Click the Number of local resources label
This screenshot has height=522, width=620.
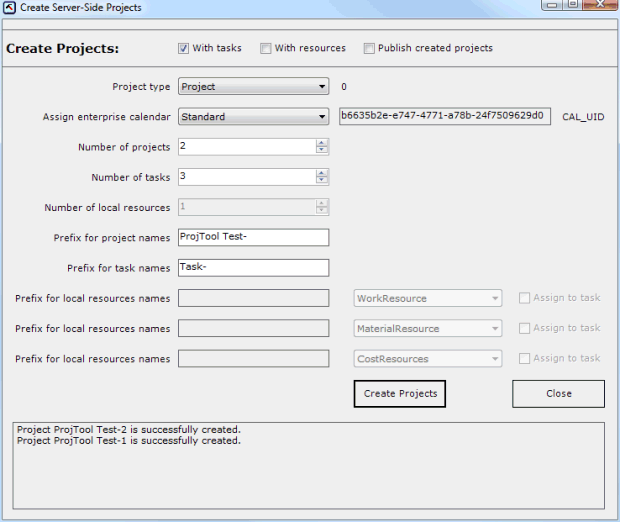click(107, 208)
